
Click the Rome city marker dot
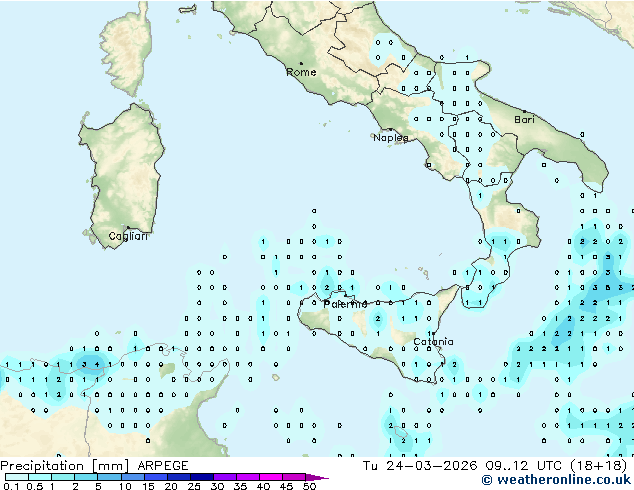[301, 63]
